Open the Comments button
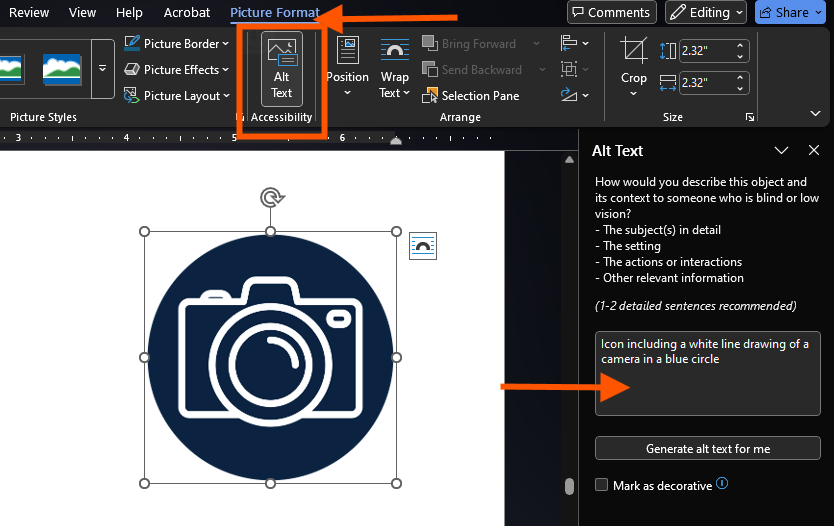This screenshot has height=526, width=834. (611, 13)
